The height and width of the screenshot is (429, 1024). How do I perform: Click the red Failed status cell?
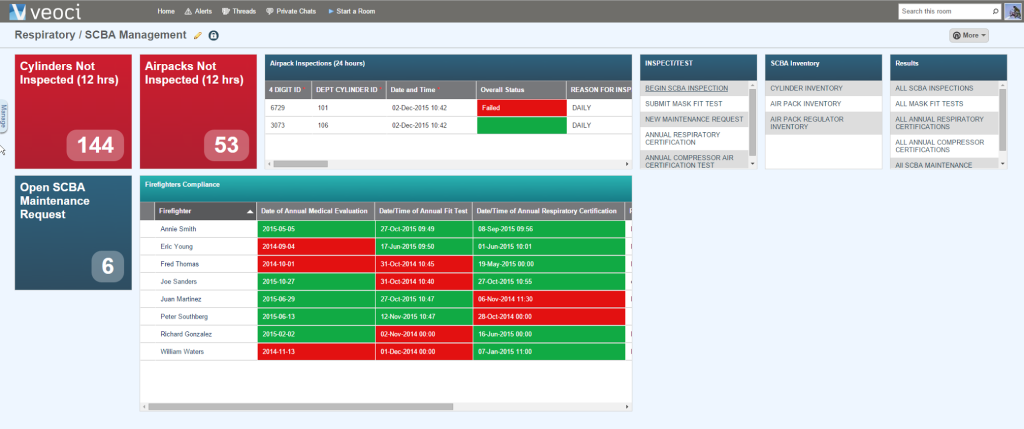(521, 107)
